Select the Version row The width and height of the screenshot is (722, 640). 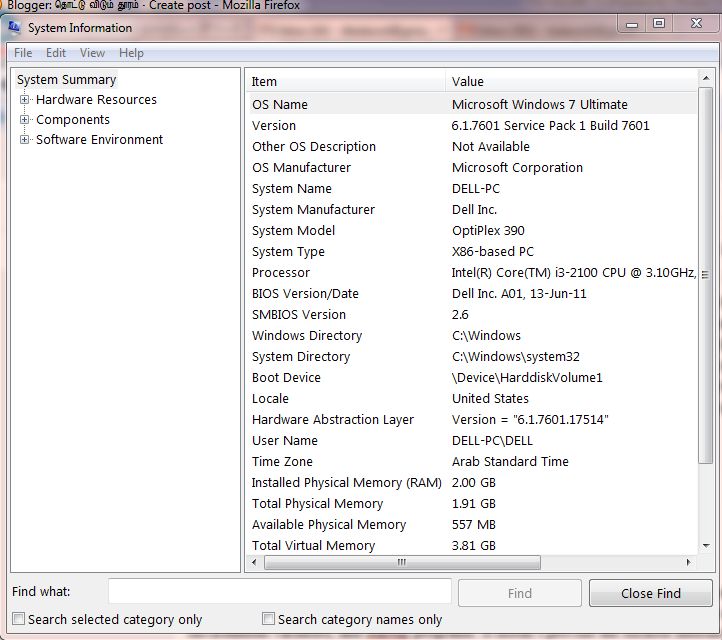pos(472,125)
